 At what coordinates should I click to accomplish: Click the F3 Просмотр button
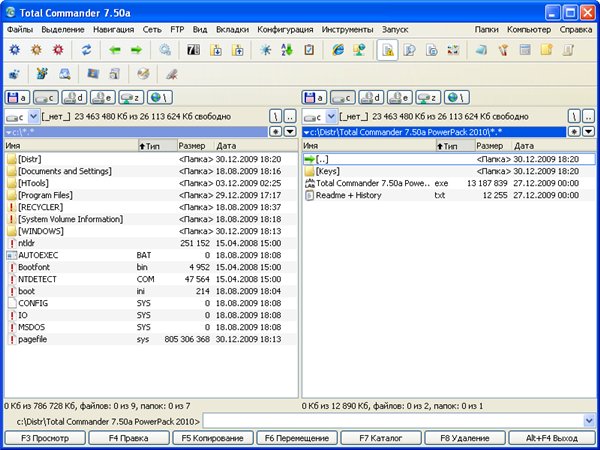tap(45, 438)
